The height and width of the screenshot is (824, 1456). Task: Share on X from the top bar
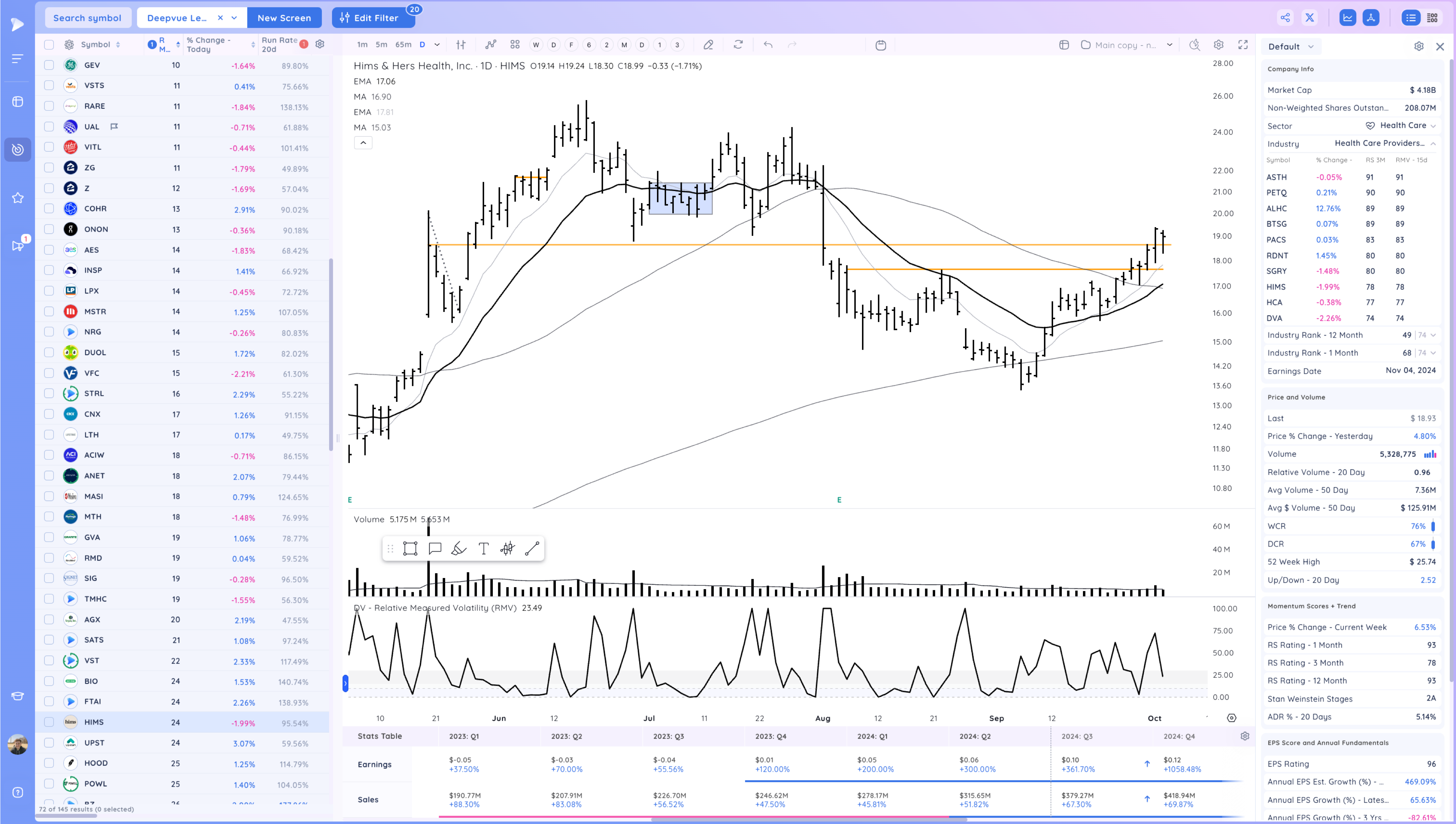coord(1309,17)
